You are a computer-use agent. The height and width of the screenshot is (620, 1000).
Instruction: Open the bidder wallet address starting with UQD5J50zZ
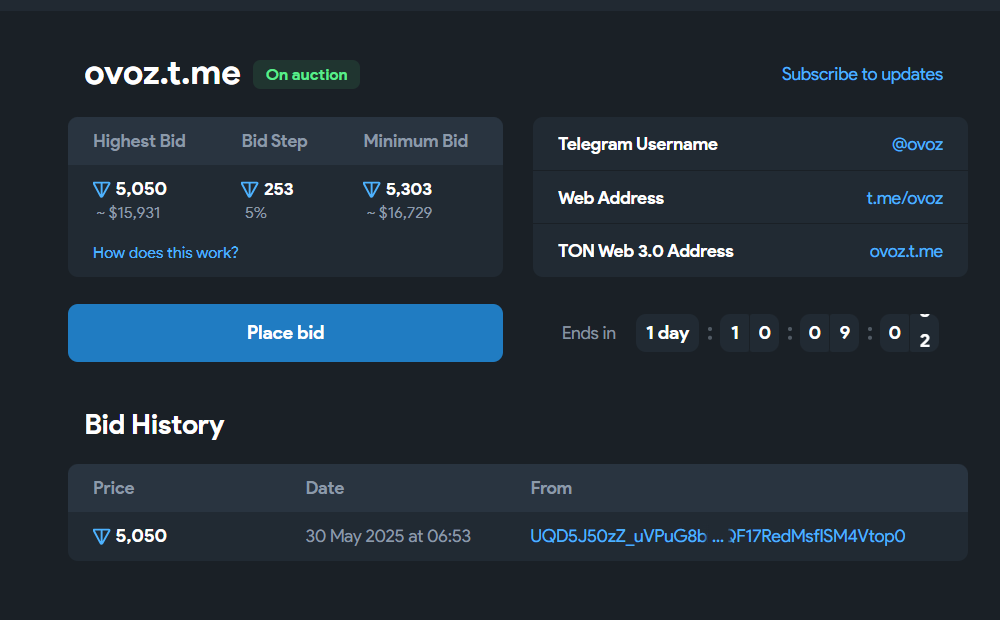pos(717,536)
